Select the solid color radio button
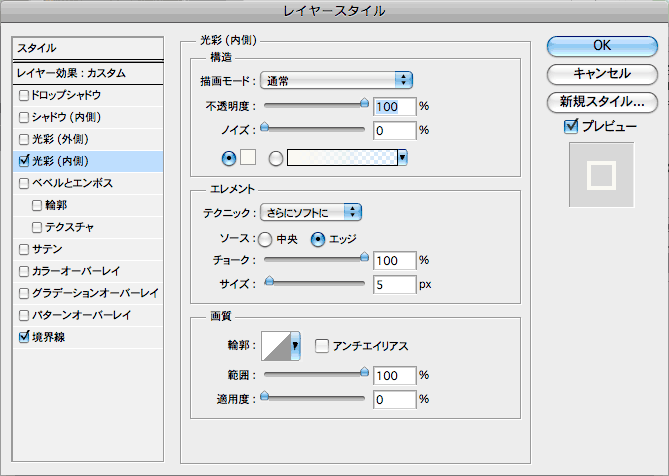Viewport: 669px width, 476px height. [229, 159]
